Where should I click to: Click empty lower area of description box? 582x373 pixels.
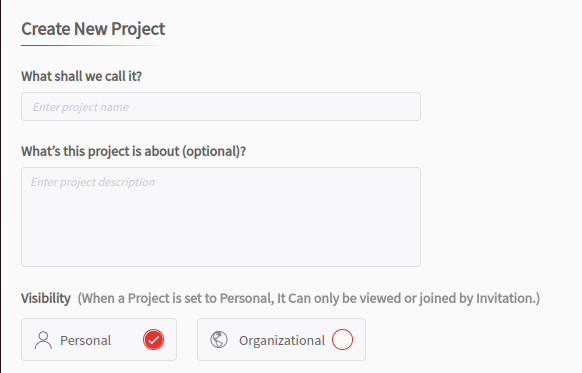tap(221, 238)
